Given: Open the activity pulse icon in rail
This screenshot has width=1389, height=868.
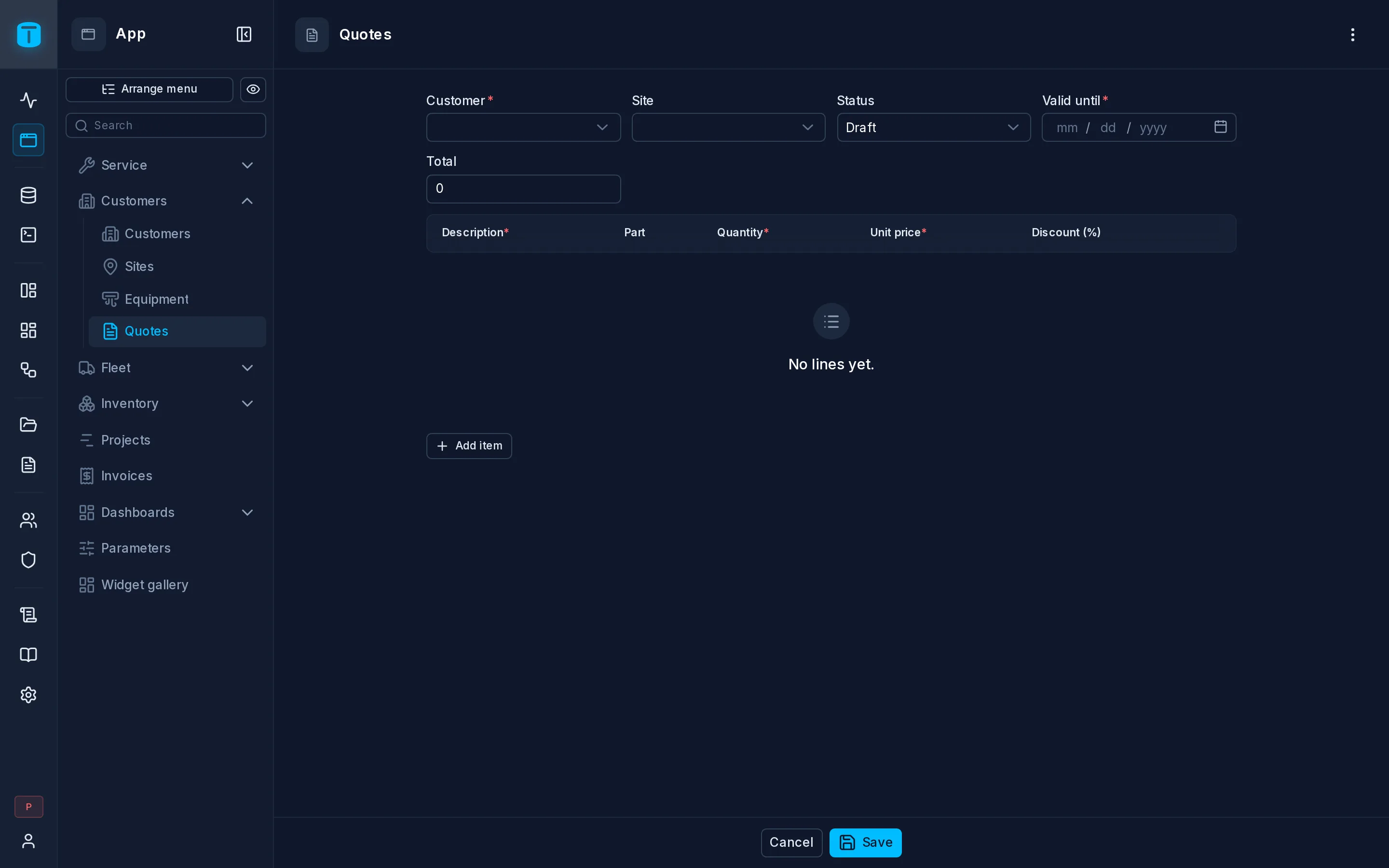Looking at the screenshot, I should 29,100.
